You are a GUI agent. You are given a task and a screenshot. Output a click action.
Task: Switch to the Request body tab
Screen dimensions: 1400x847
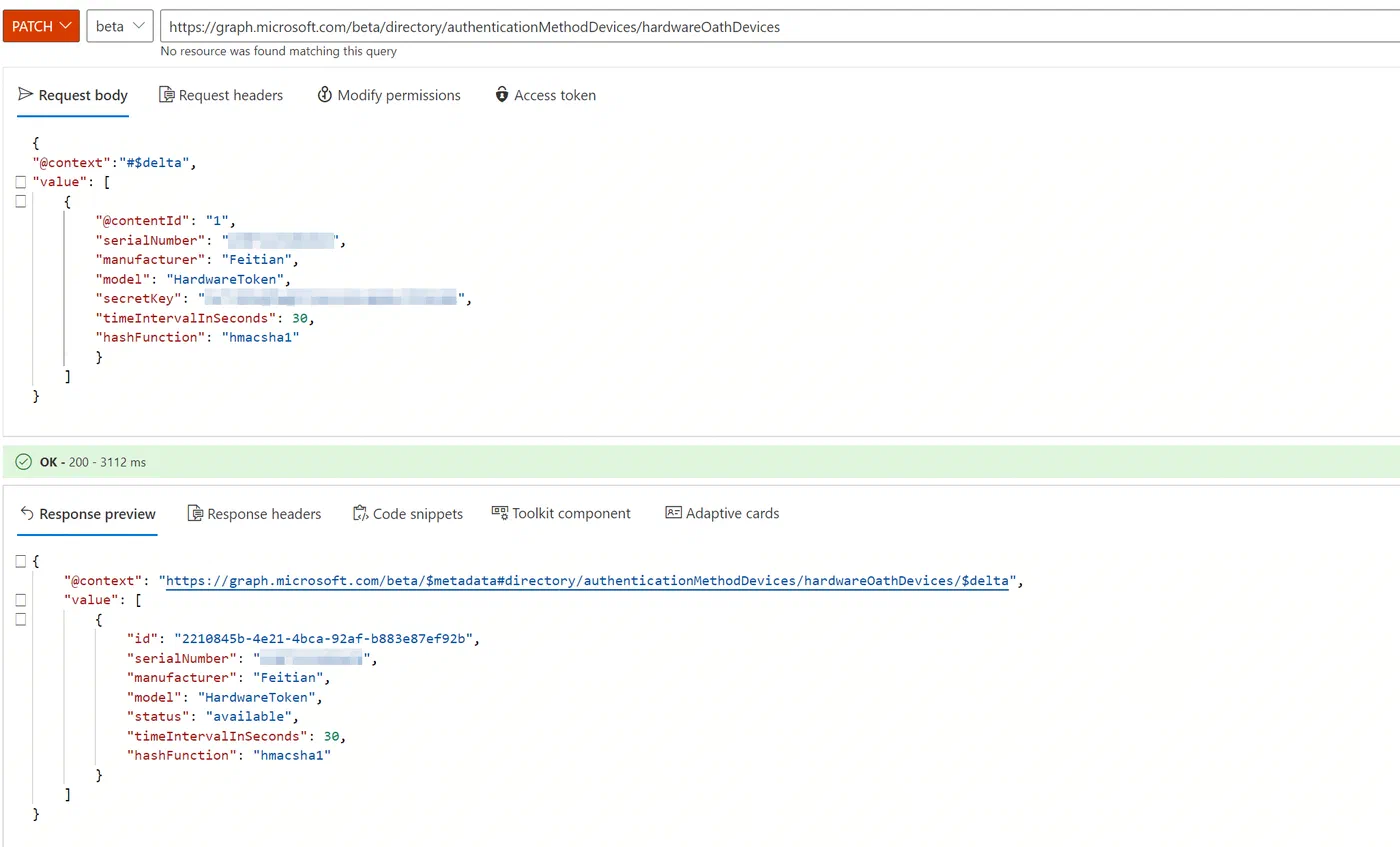pyautogui.click(x=73, y=95)
